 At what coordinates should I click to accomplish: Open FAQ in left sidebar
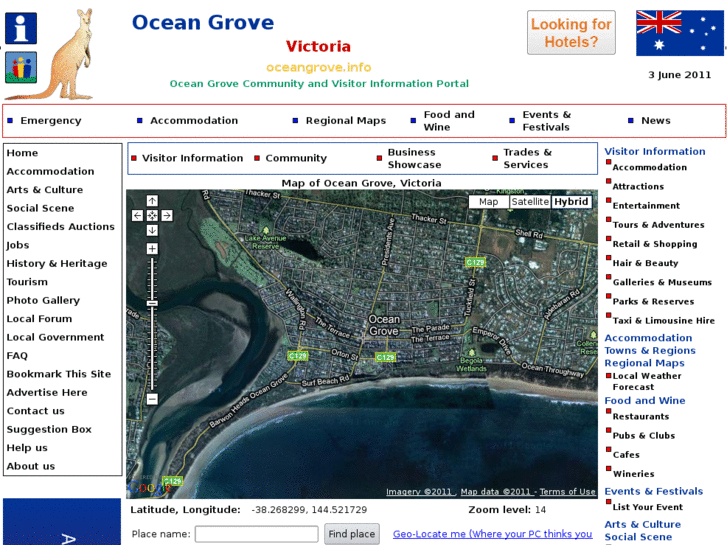click(17, 356)
